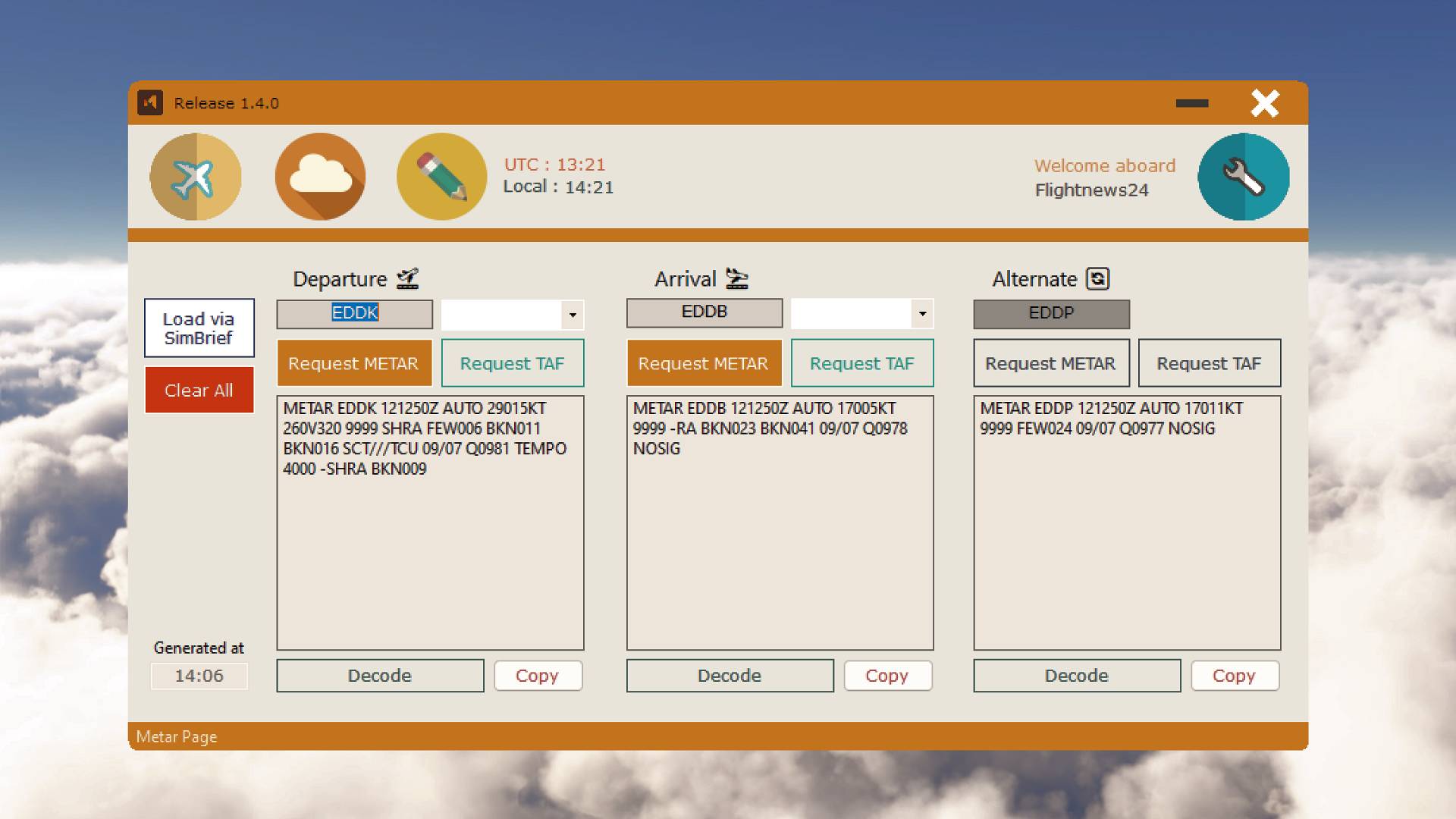Expand the Arrival airport dropdown

pyautogui.click(x=922, y=313)
